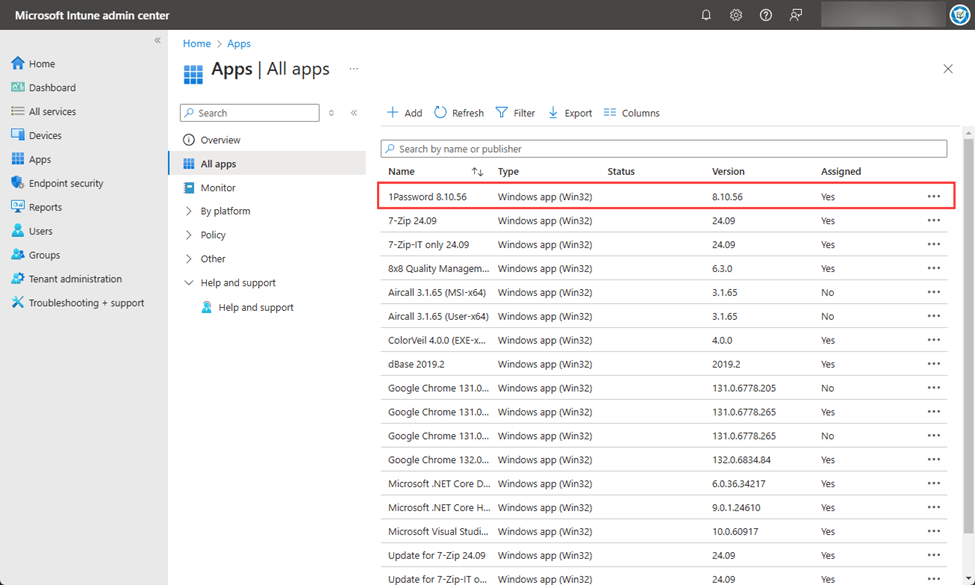Click Add to create new app
Screen dimensions: 975x585
(x=404, y=113)
